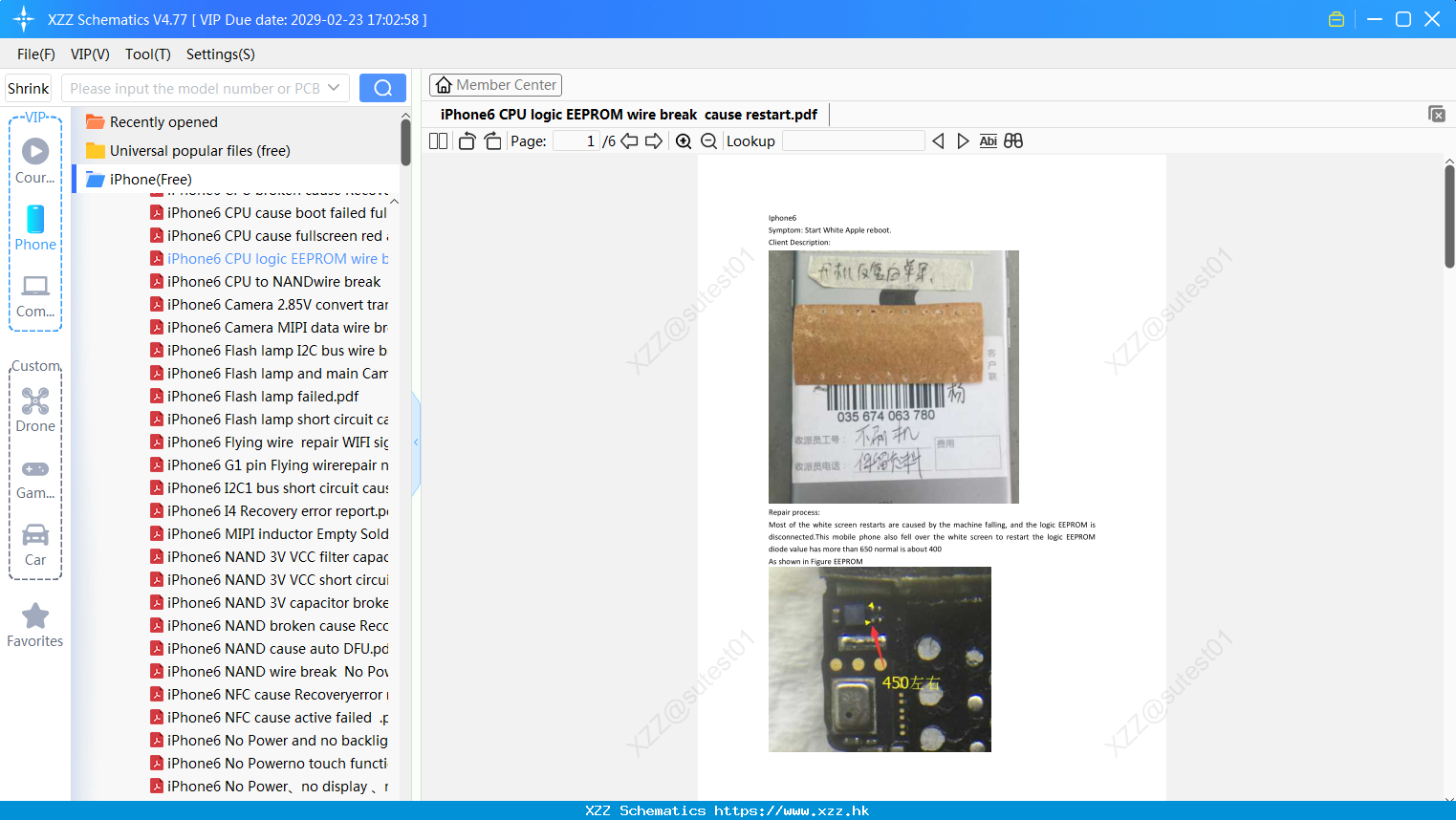Viewport: 1456px width, 820px height.
Task: Open iPhone6 No Power and no backlight file
Action: [269, 741]
